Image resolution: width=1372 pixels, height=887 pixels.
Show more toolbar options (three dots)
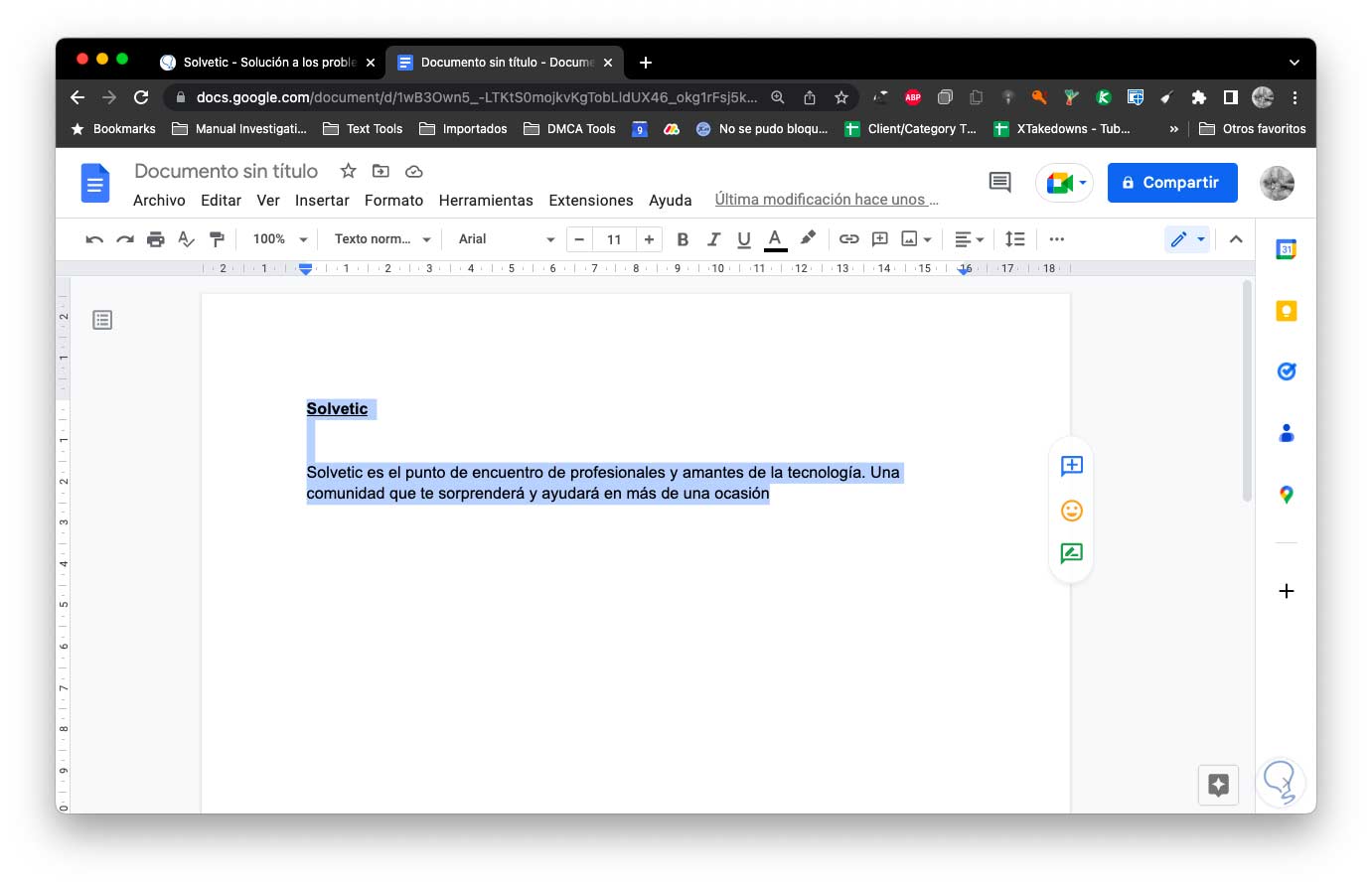(x=1057, y=239)
